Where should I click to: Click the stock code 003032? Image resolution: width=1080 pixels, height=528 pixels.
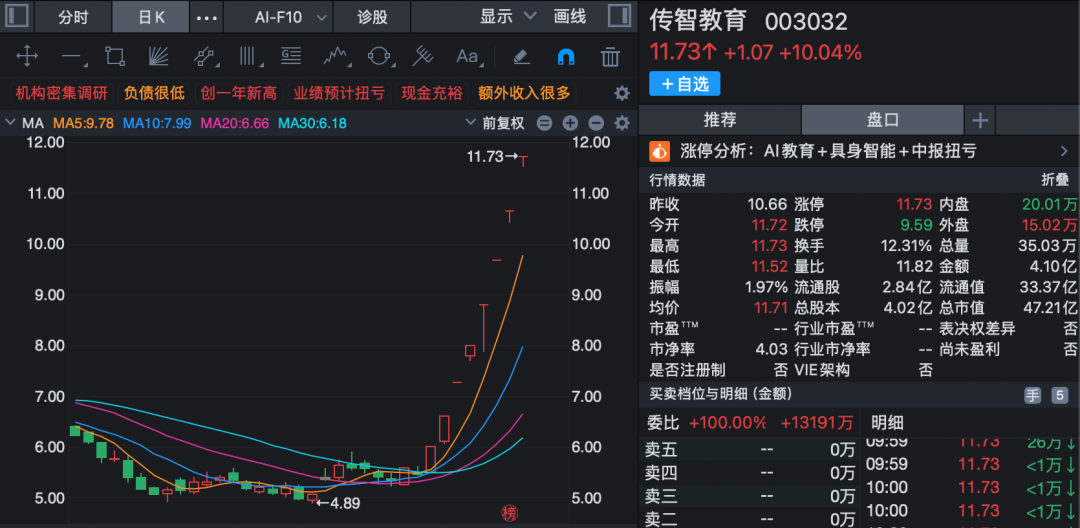tap(806, 21)
